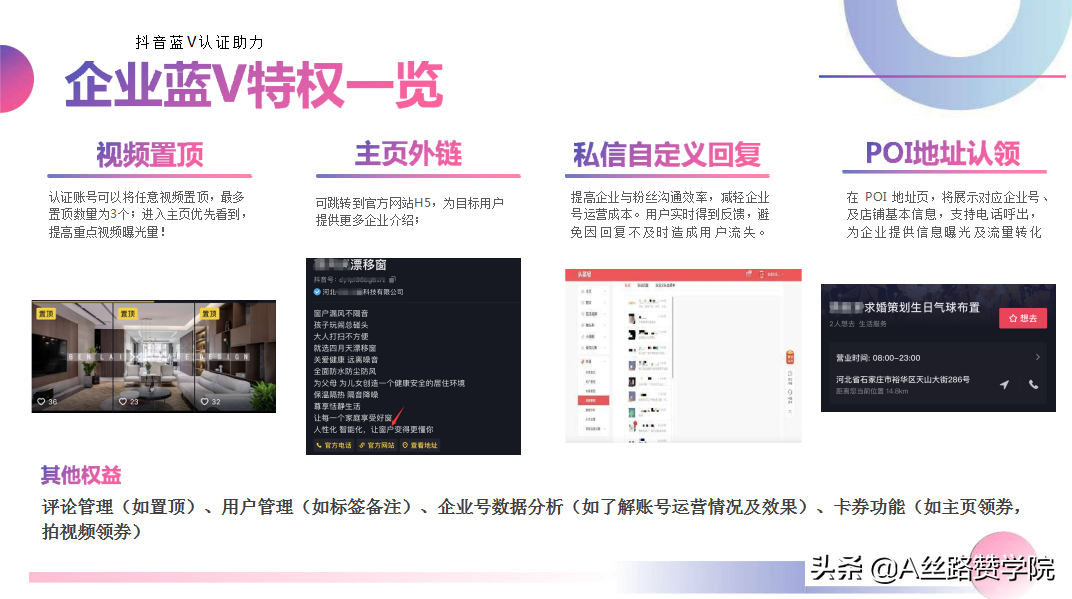Select the bio line 全面防水防尘防风
This screenshot has height=599, width=1072.
pos(345,371)
